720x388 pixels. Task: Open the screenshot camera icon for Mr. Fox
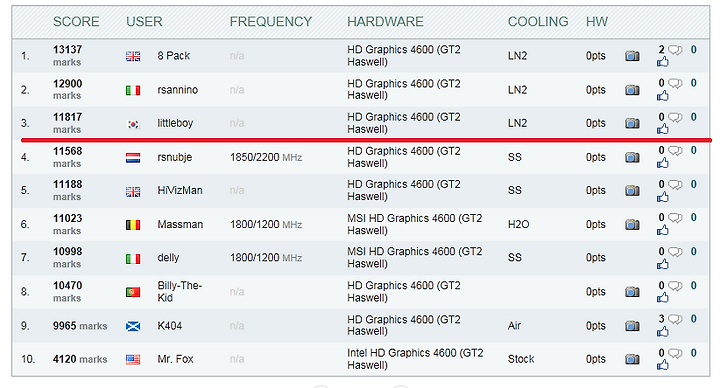click(x=632, y=359)
